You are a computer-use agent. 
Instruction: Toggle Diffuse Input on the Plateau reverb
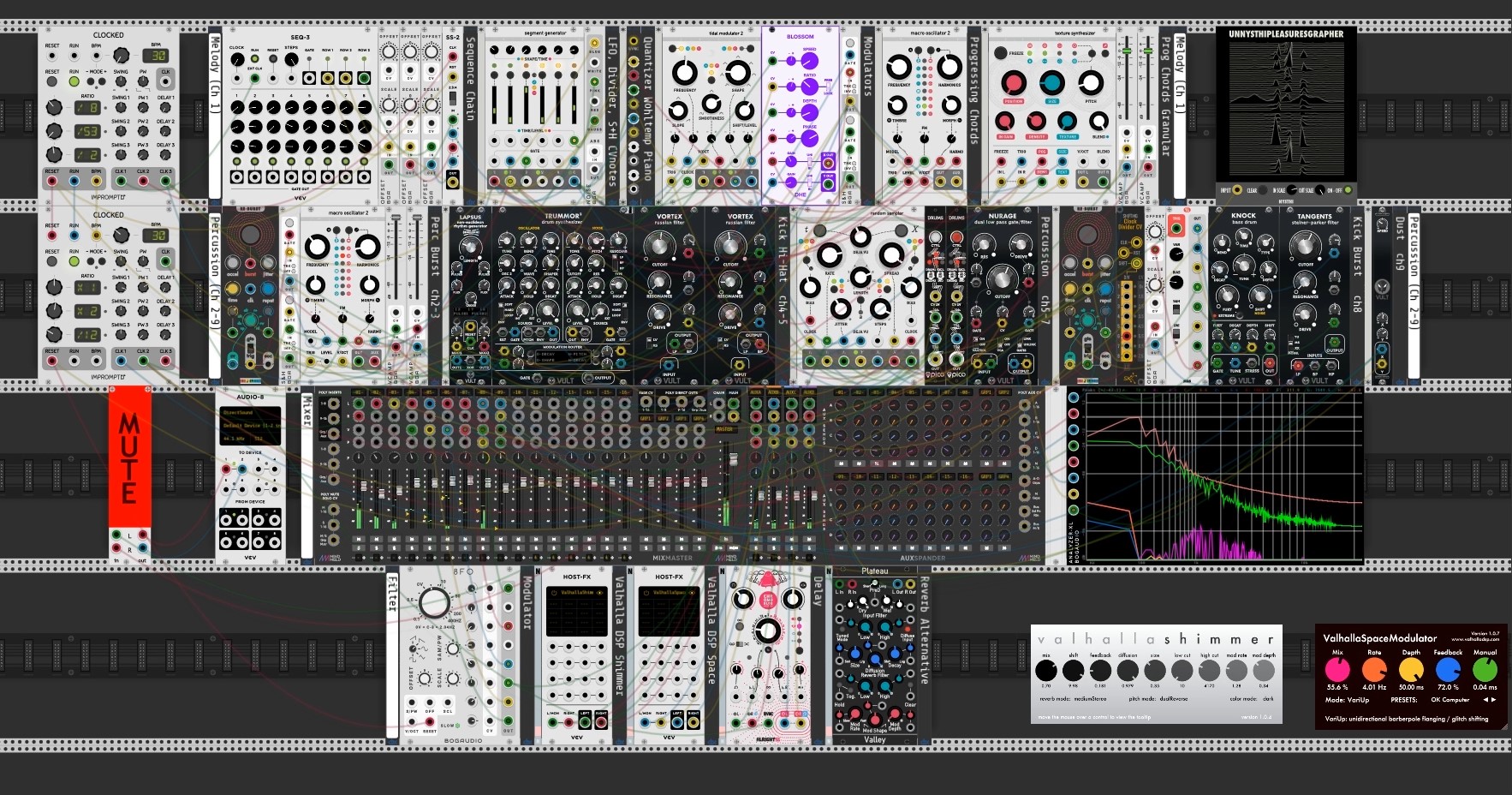[x=908, y=629]
